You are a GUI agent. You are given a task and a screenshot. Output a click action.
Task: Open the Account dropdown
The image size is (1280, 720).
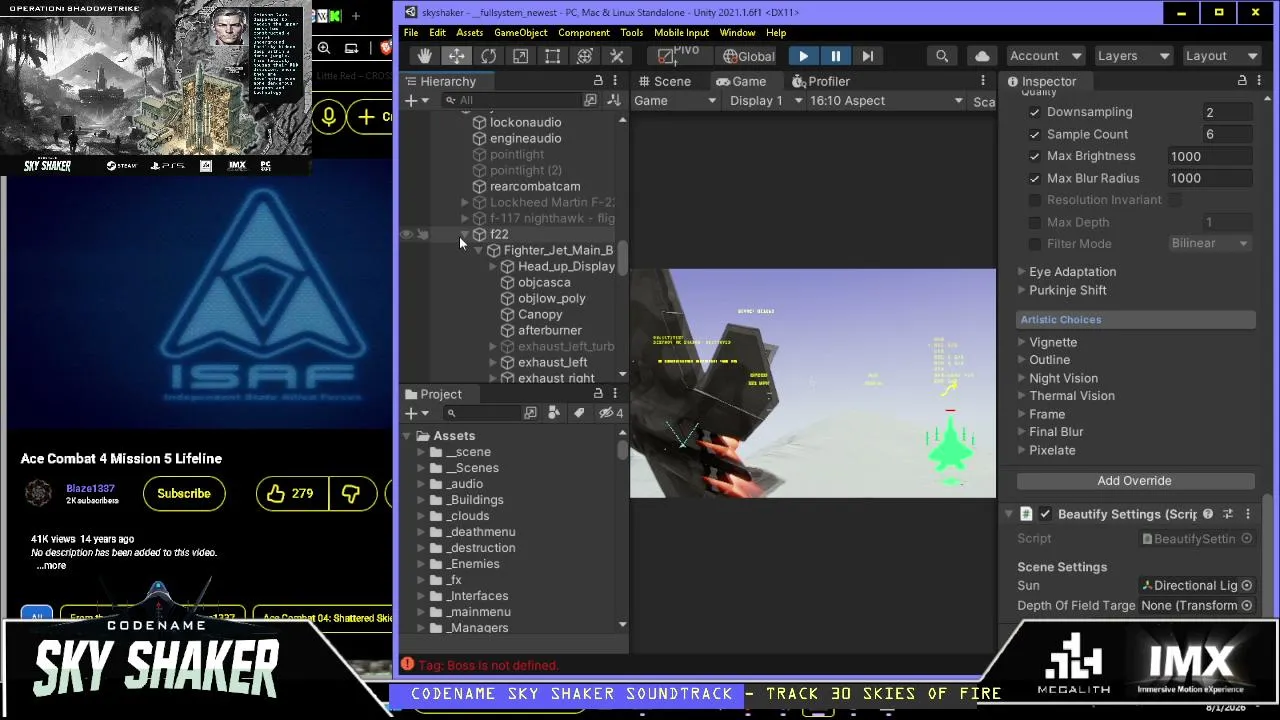[x=1044, y=56]
